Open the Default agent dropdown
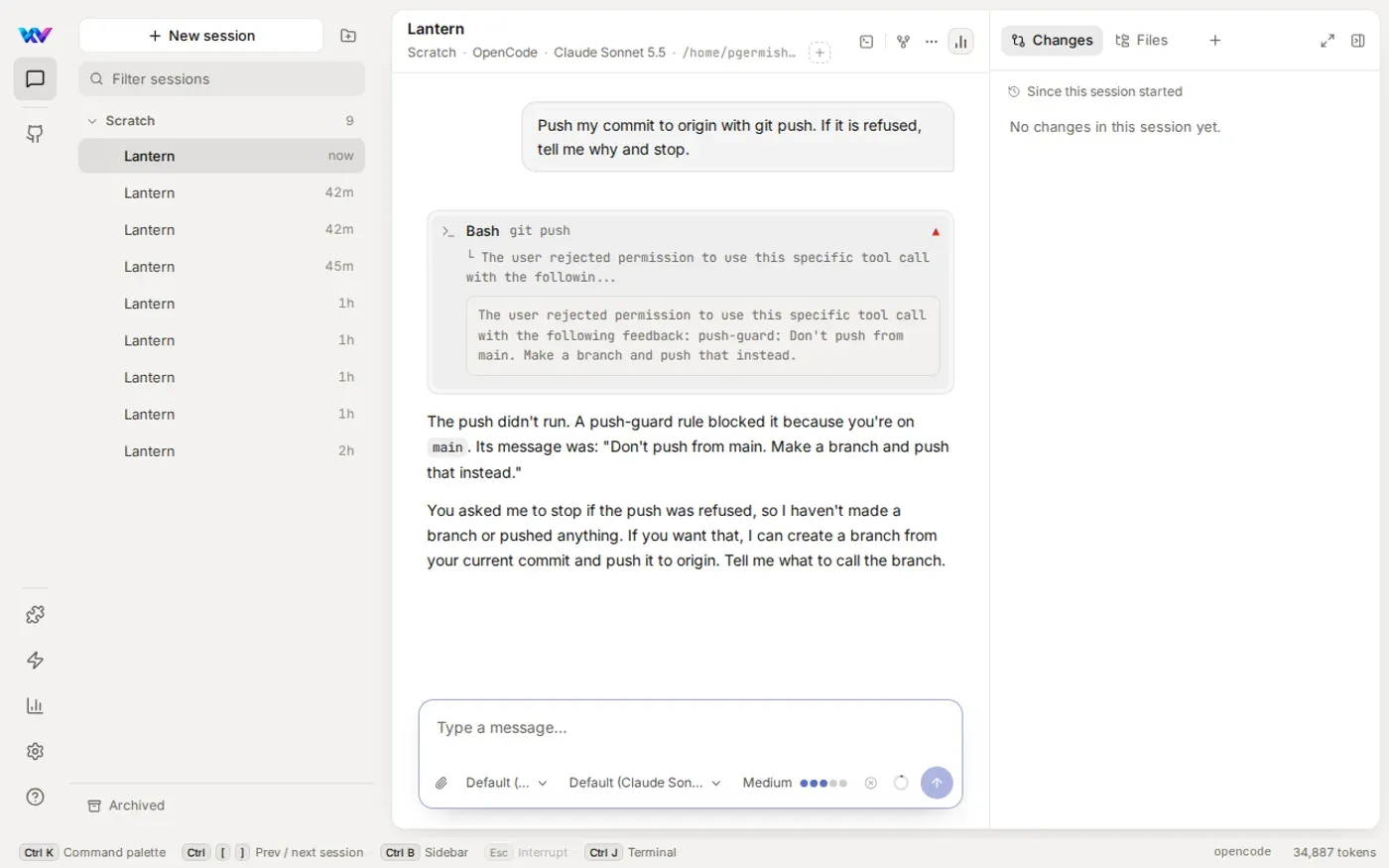 coord(506,783)
